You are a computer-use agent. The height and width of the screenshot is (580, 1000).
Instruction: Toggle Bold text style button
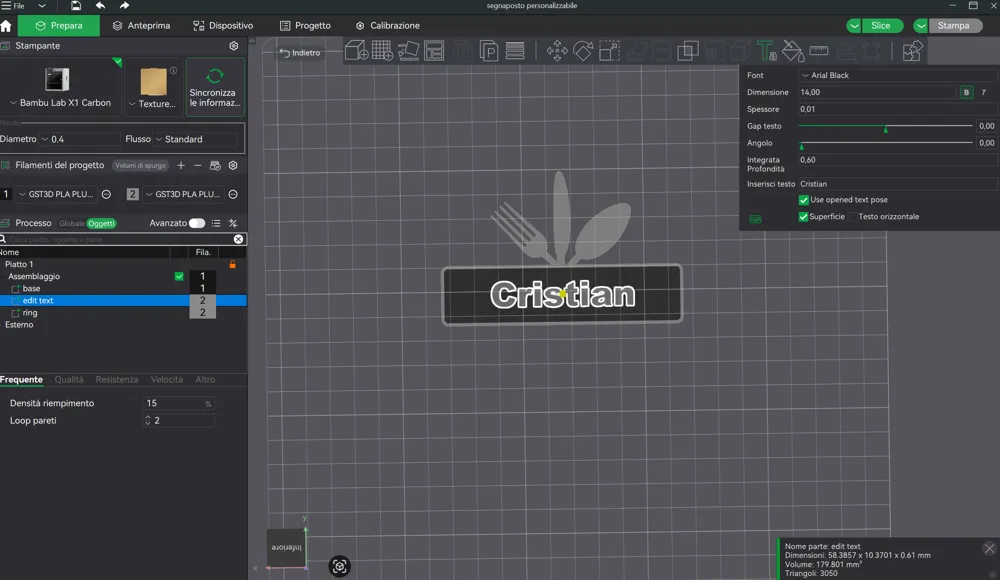[x=967, y=93]
